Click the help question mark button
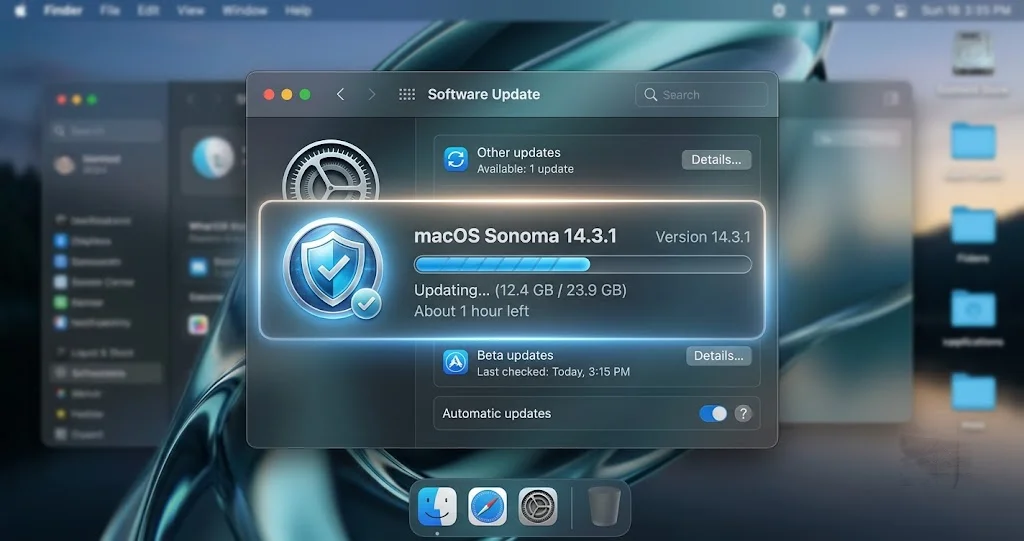 click(743, 414)
